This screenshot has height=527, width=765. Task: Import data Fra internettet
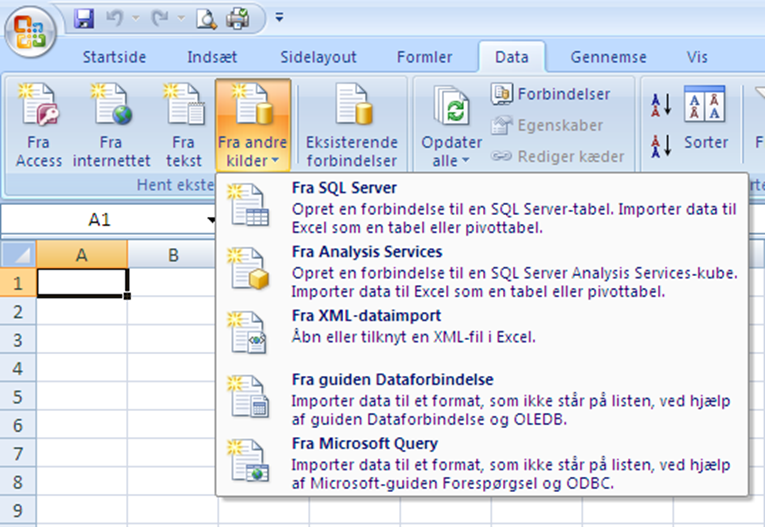pyautogui.click(x=111, y=125)
